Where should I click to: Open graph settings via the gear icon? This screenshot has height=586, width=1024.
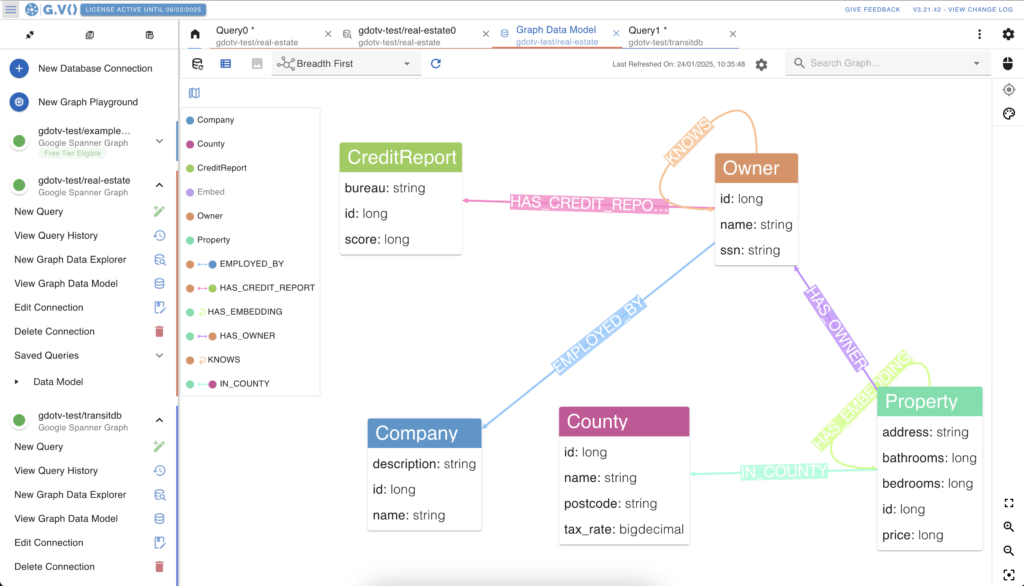coord(761,63)
